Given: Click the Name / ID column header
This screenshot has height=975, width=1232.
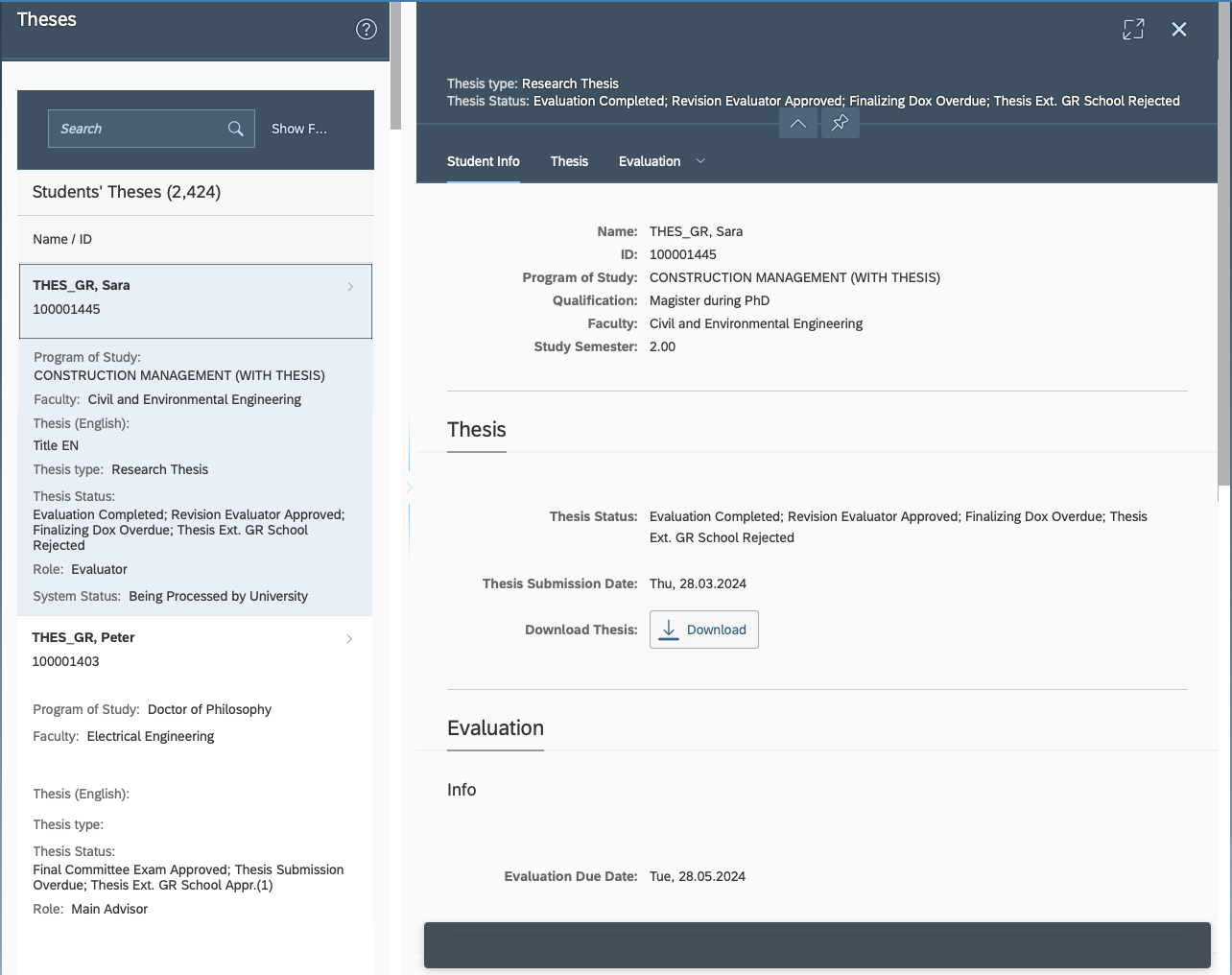Looking at the screenshot, I should [62, 239].
